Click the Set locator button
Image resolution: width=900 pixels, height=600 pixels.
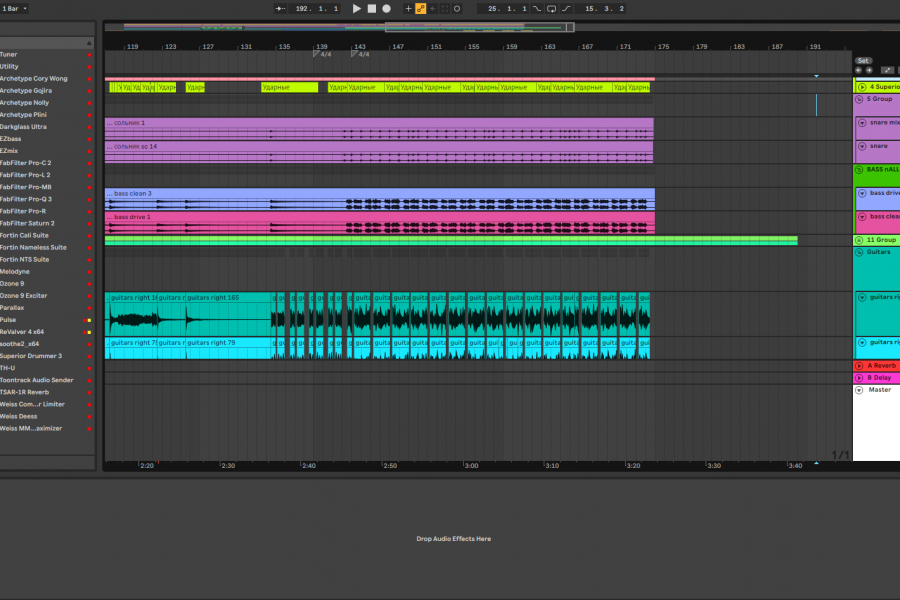[x=864, y=60]
